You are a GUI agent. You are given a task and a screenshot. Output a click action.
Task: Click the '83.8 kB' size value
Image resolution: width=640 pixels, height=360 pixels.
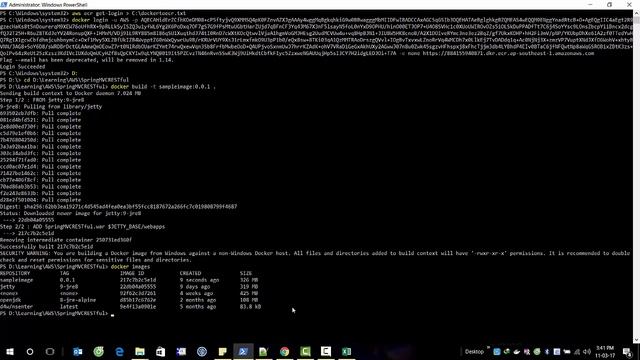251,307
